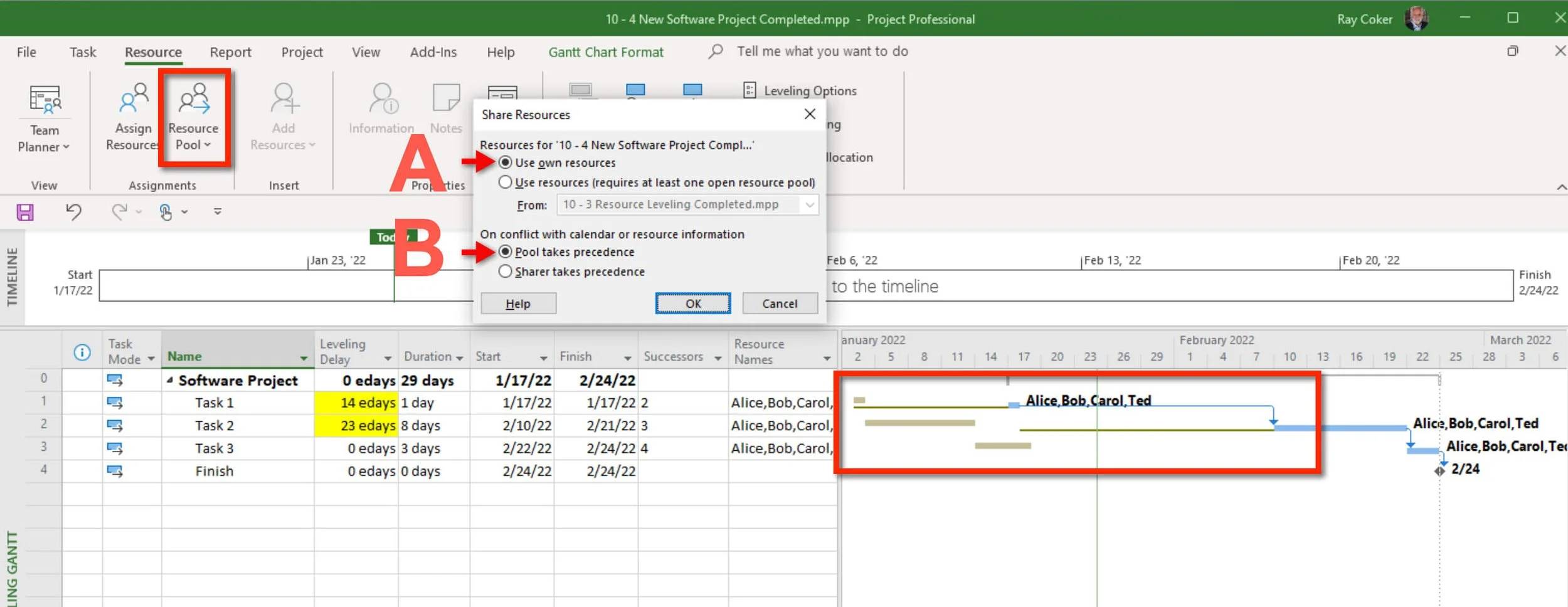Switch to the Report tab
Screen dimensions: 1568x607
pos(230,52)
